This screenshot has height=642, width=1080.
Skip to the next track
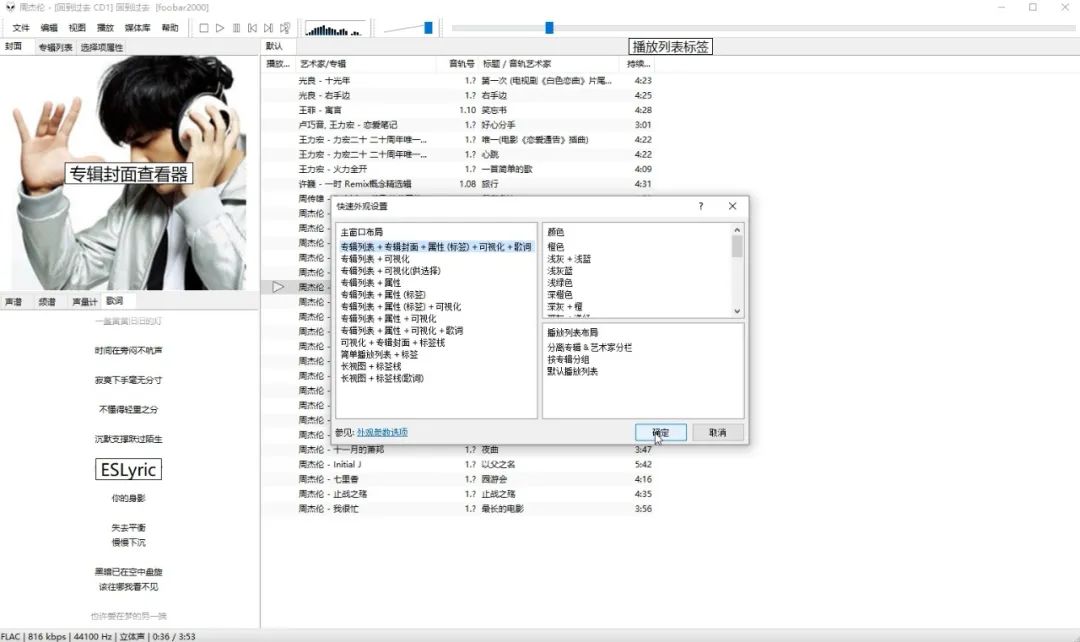(268, 28)
